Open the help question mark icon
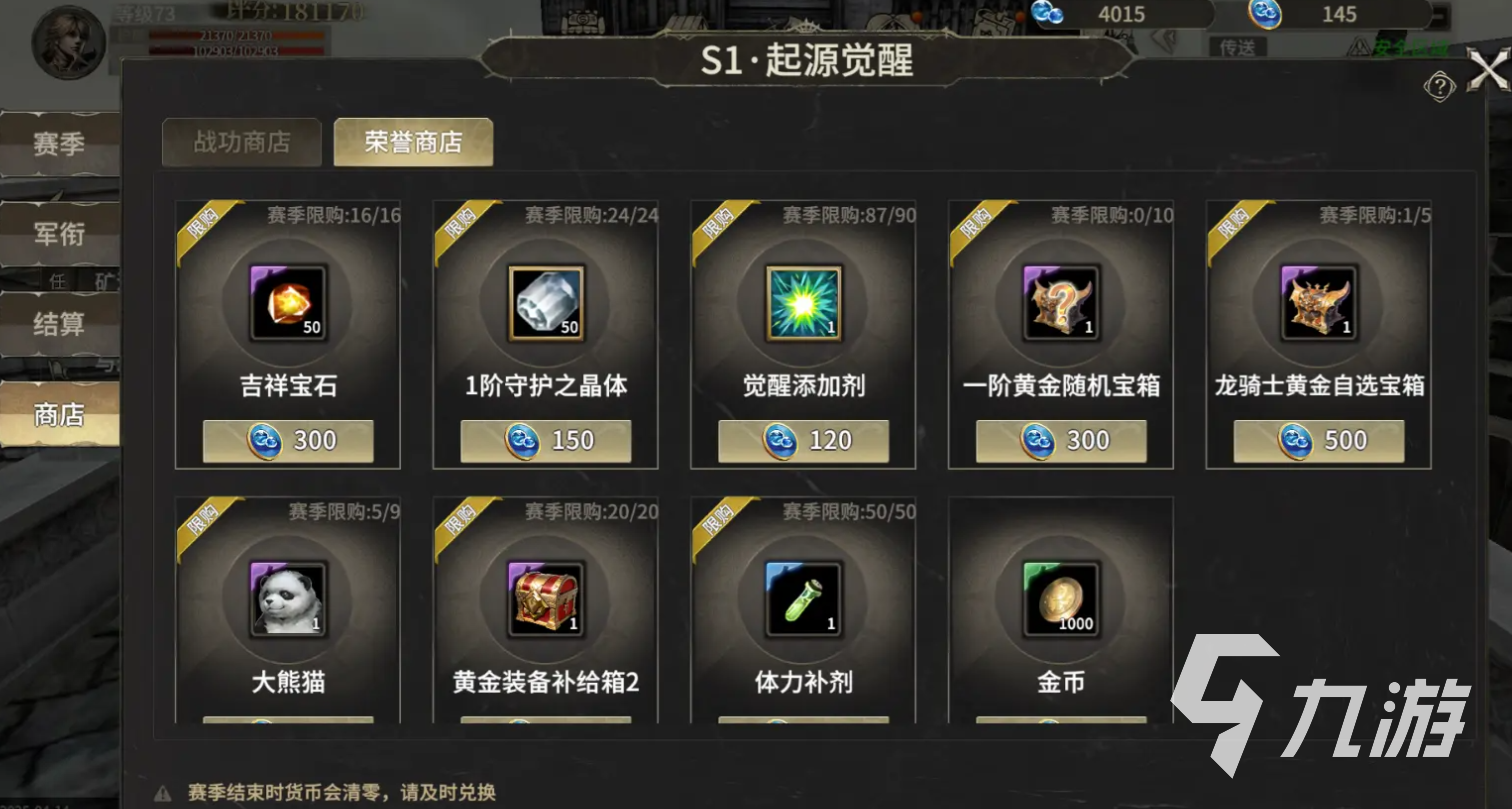This screenshot has height=809, width=1512. 1439,87
